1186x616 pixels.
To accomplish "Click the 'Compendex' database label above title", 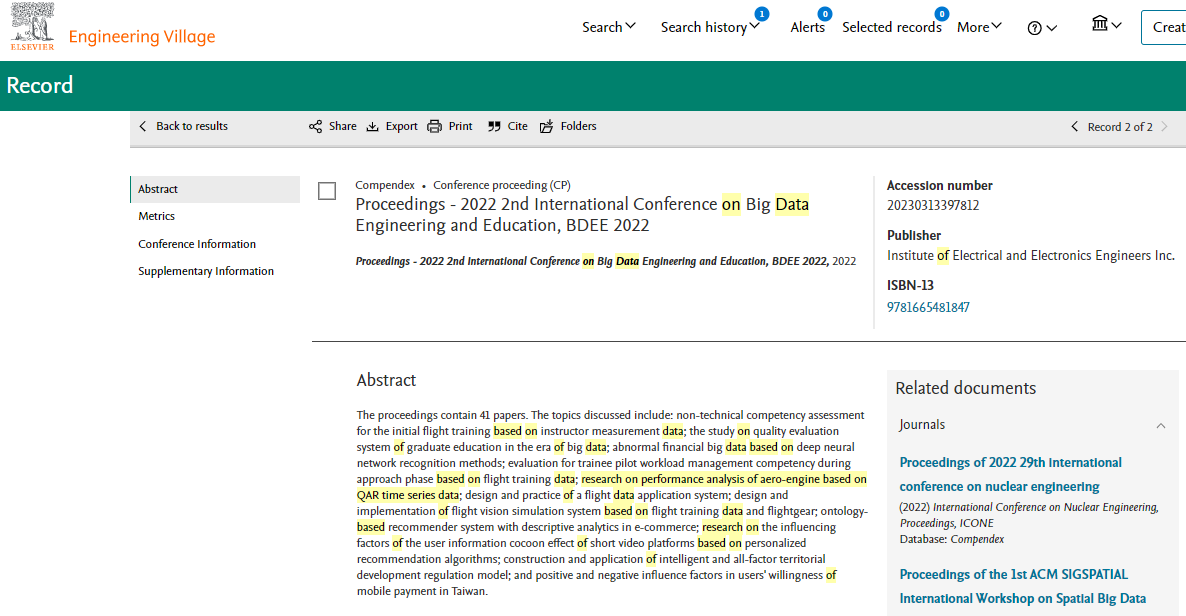I will [385, 185].
